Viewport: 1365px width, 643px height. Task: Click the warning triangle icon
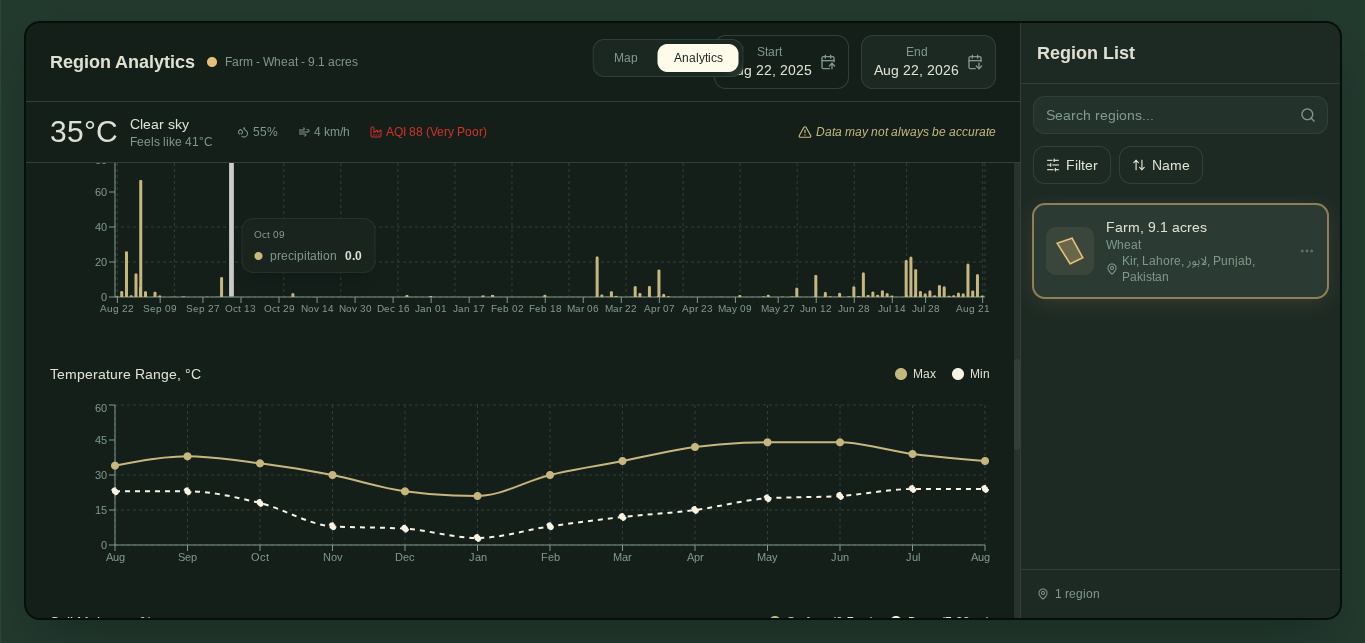(804, 132)
